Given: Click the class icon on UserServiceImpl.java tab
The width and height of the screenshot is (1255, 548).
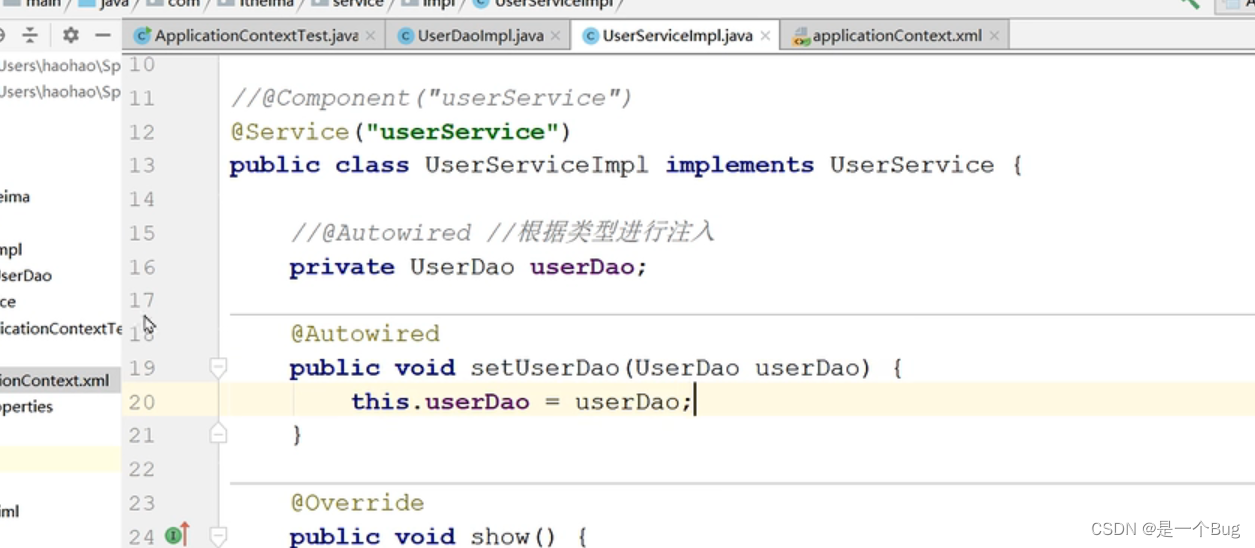Looking at the screenshot, I should (x=591, y=36).
